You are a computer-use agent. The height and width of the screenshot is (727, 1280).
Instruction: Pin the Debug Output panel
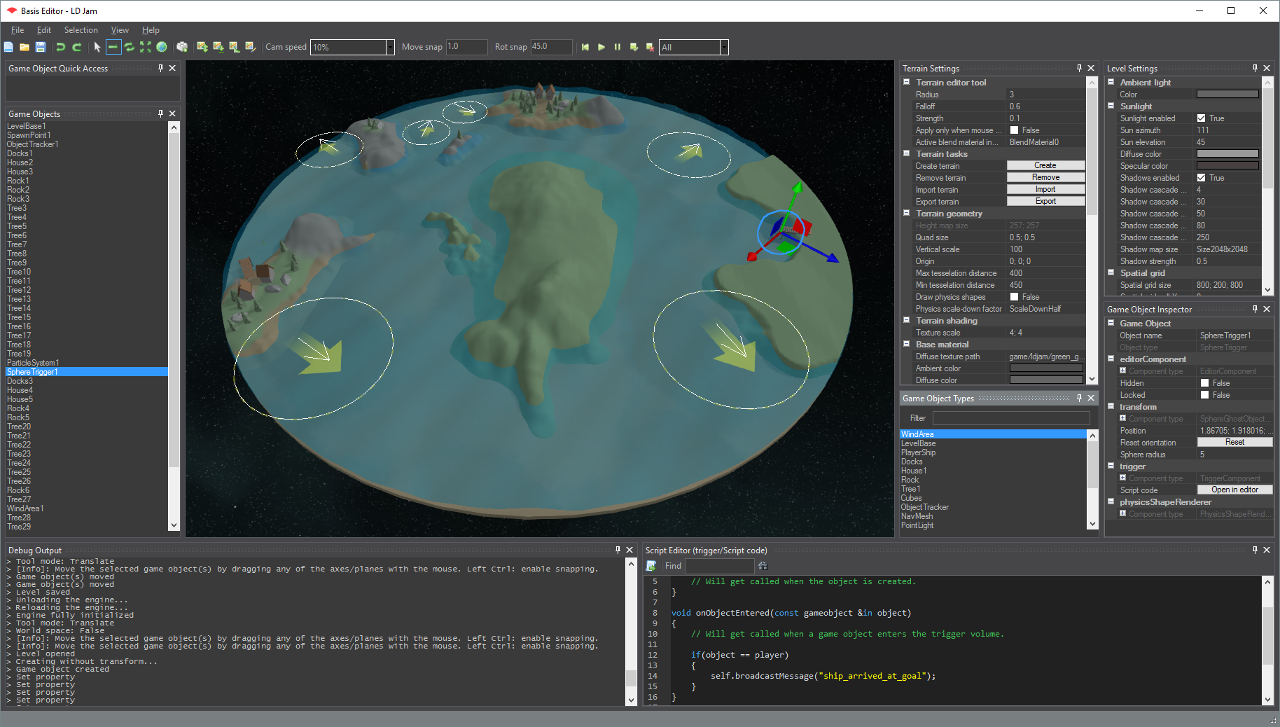click(619, 550)
